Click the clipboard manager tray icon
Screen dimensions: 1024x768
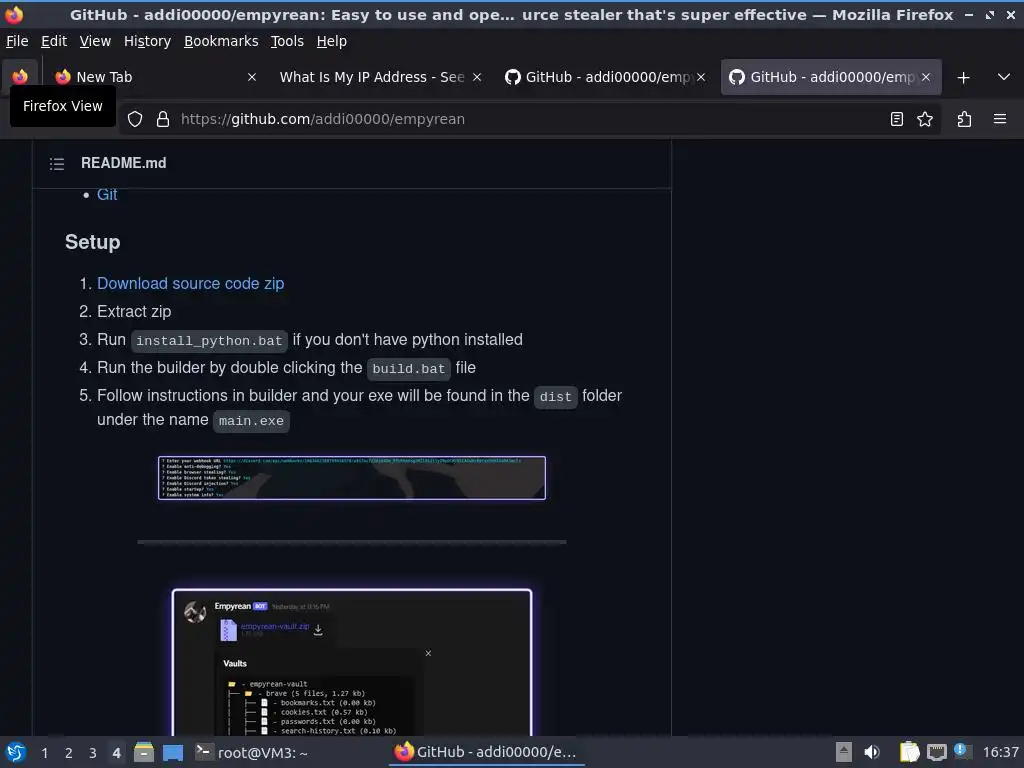(909, 752)
